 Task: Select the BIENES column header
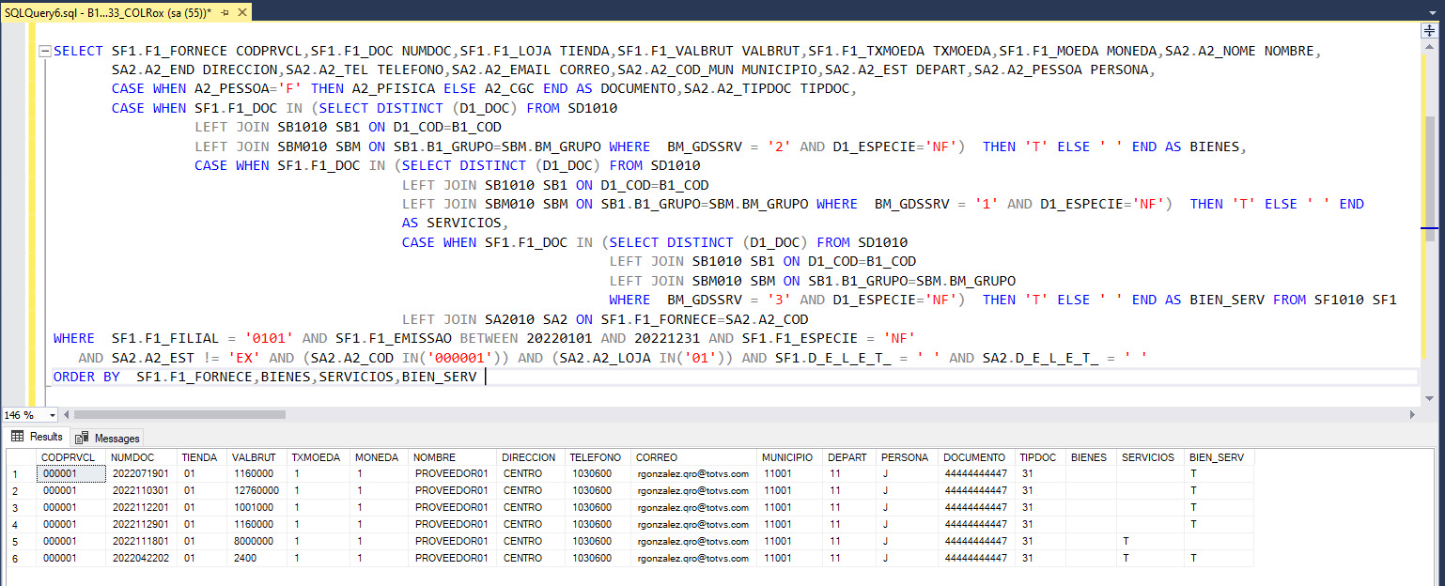(x=1090, y=457)
